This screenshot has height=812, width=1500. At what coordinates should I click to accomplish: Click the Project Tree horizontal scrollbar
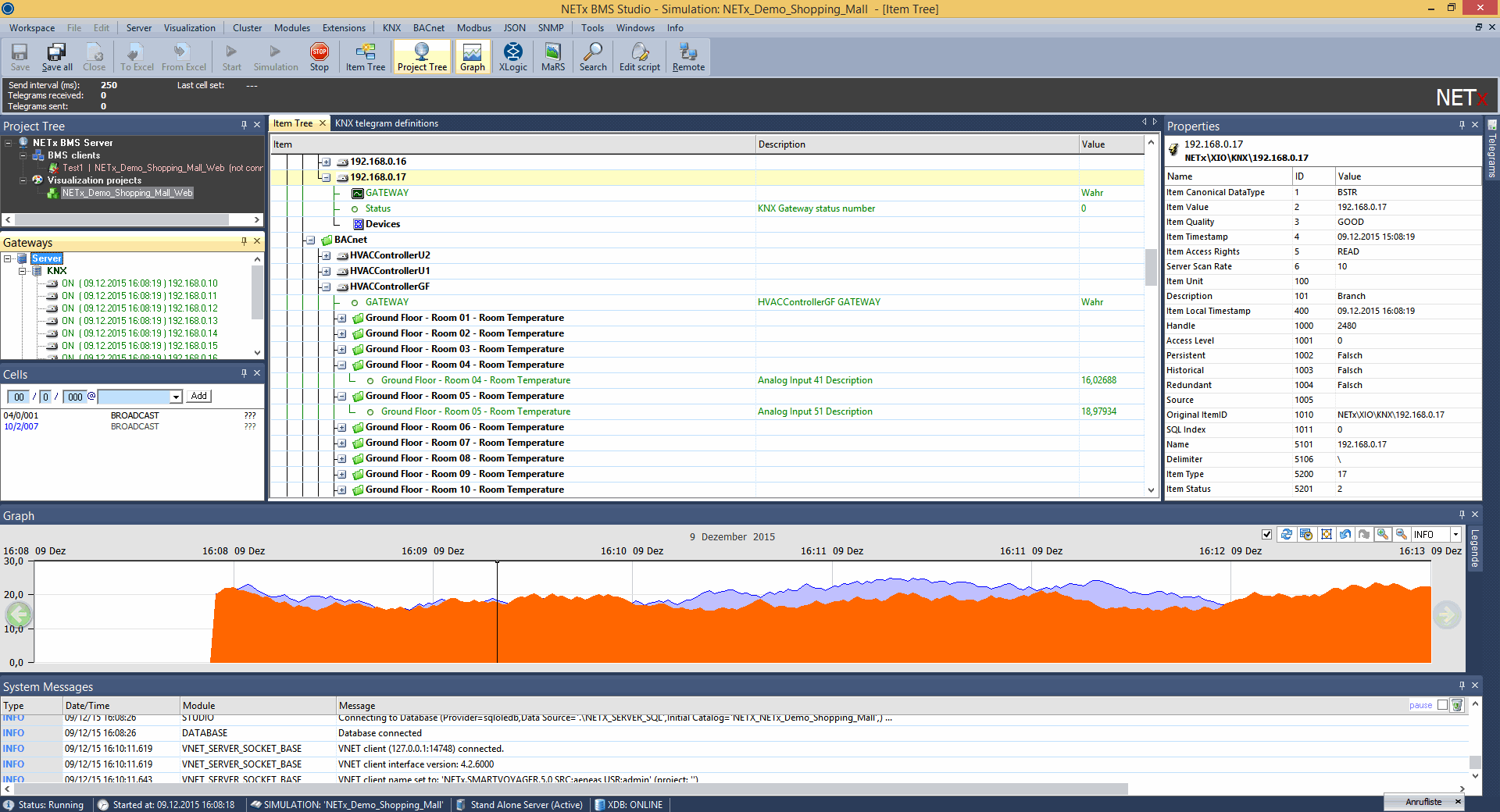[123, 219]
